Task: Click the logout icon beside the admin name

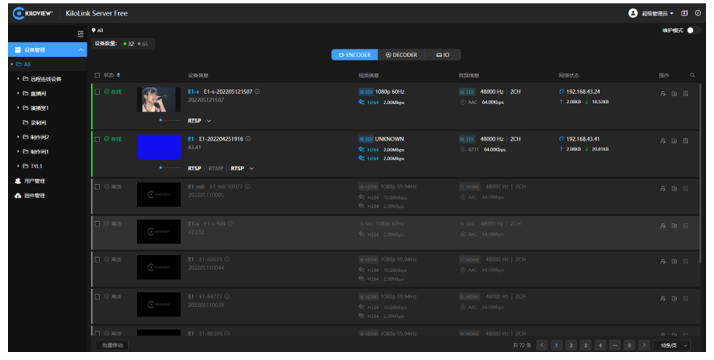Action: pos(684,13)
